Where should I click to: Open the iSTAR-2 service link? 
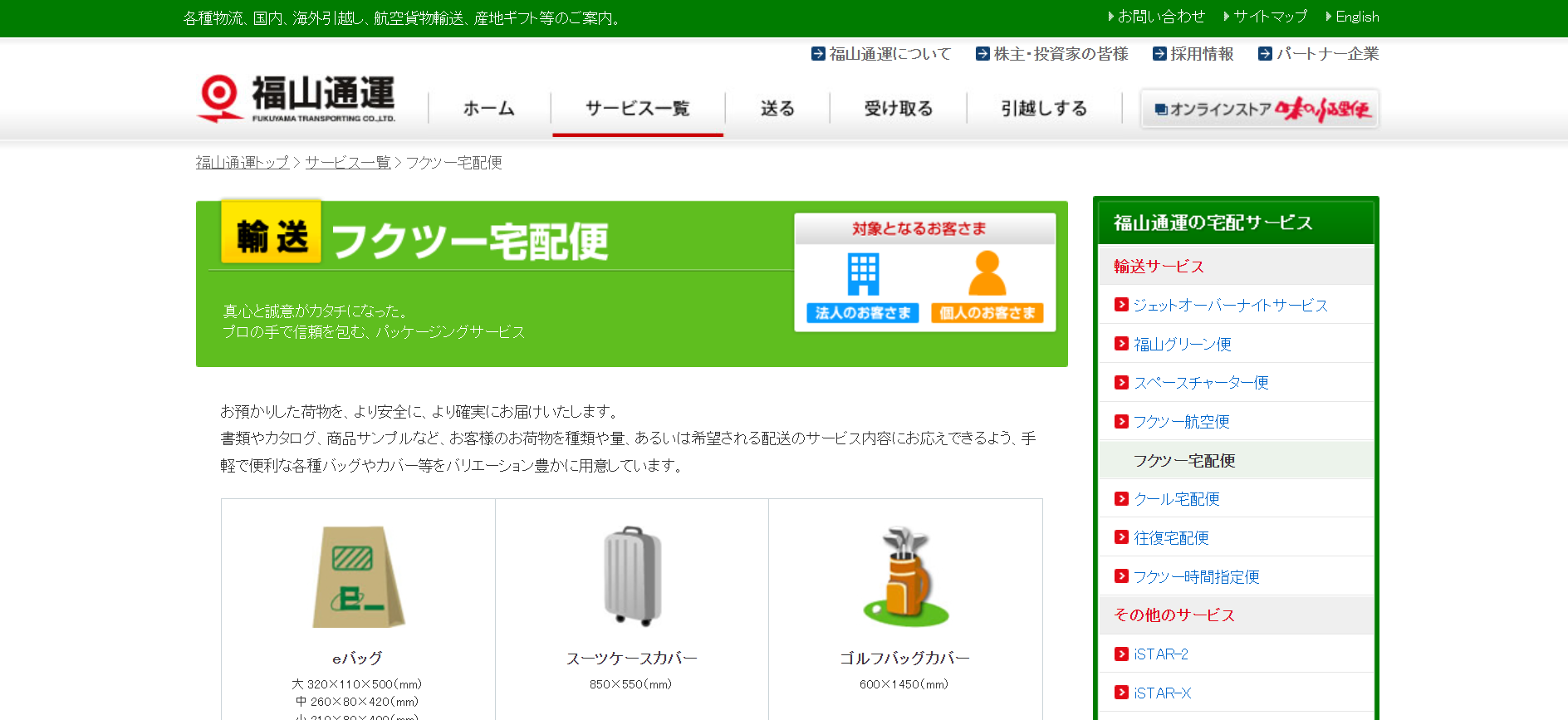[1160, 654]
